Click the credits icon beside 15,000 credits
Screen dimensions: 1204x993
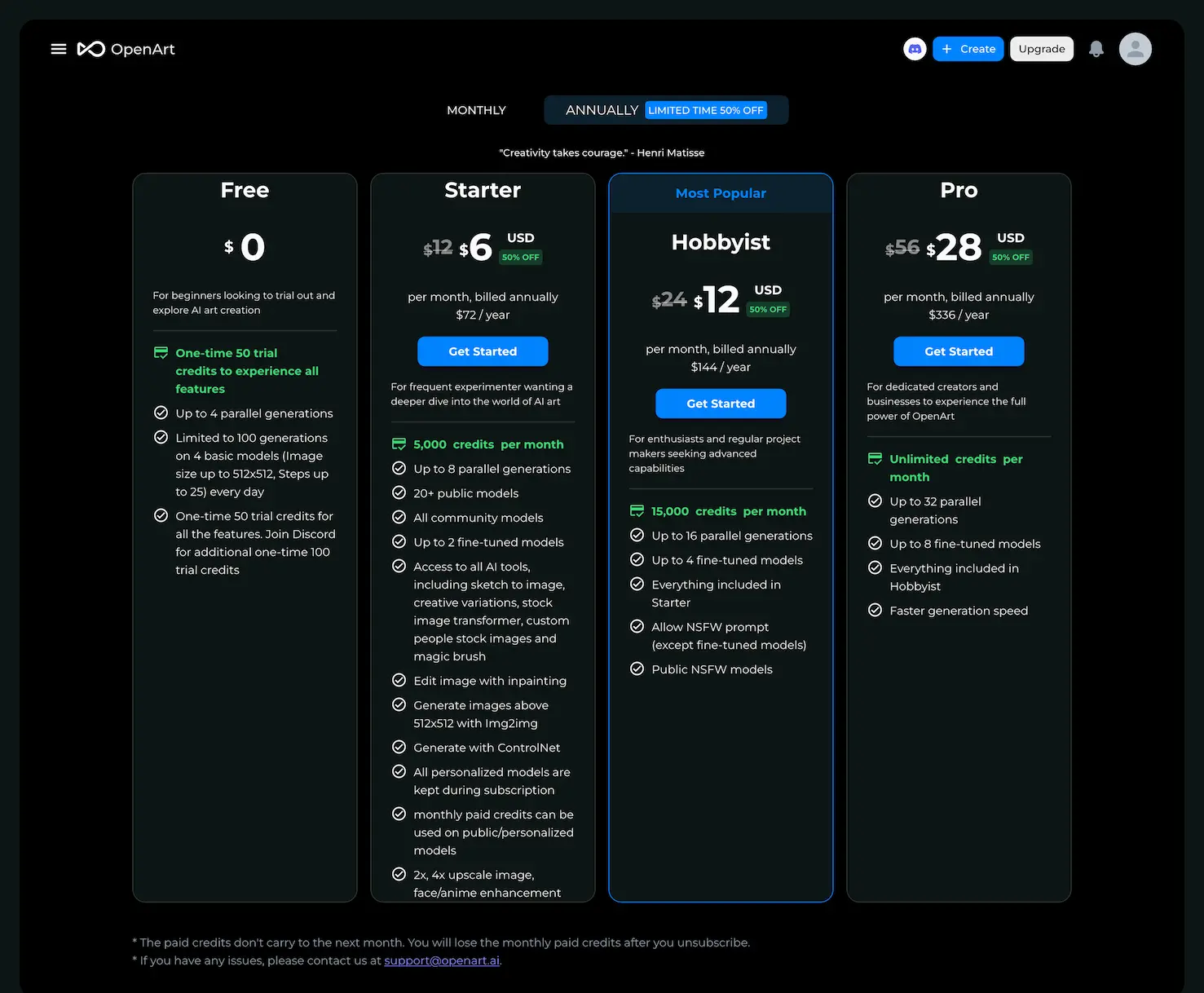coord(637,510)
